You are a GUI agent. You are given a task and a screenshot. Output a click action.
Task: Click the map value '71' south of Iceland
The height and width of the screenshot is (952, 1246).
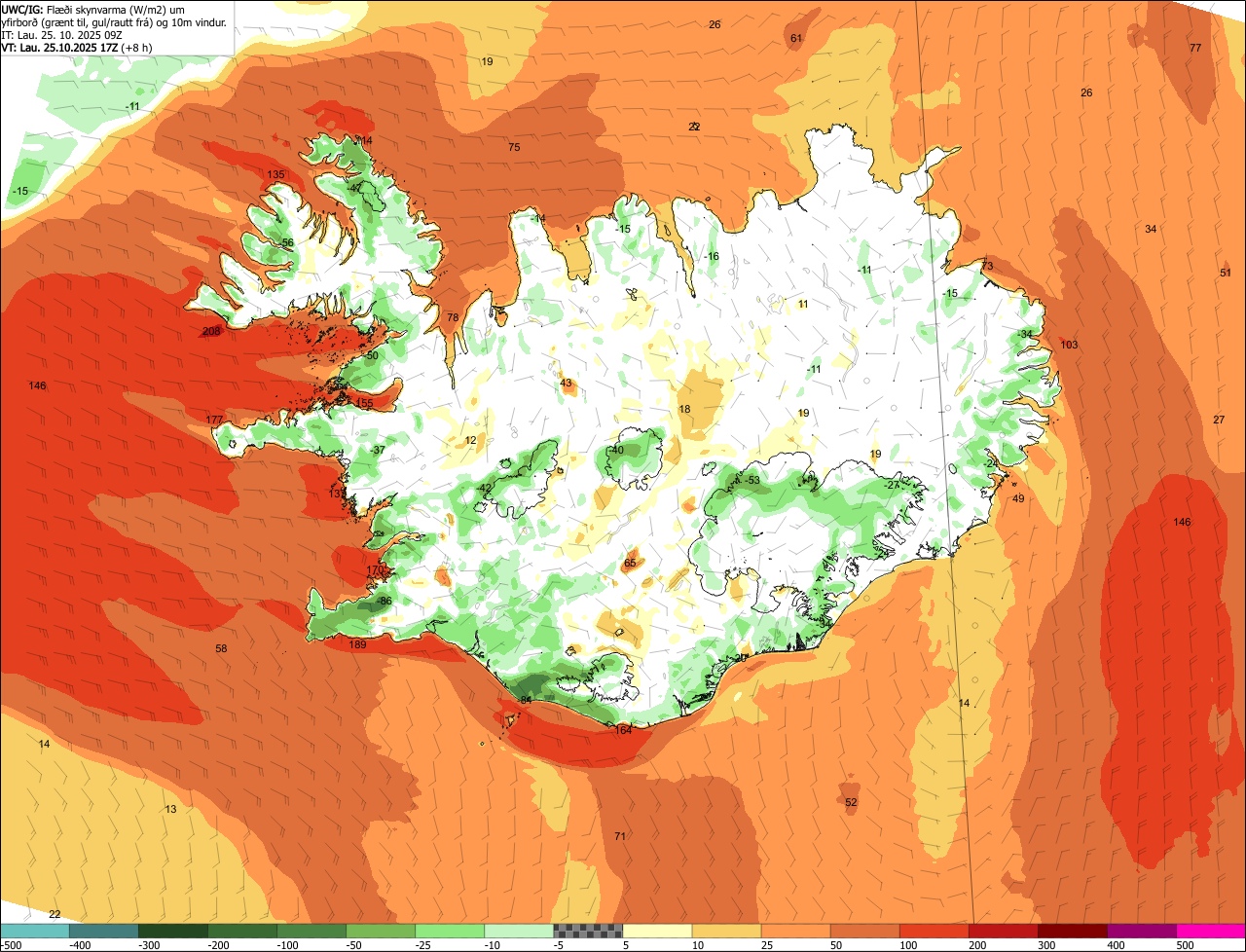tap(620, 837)
